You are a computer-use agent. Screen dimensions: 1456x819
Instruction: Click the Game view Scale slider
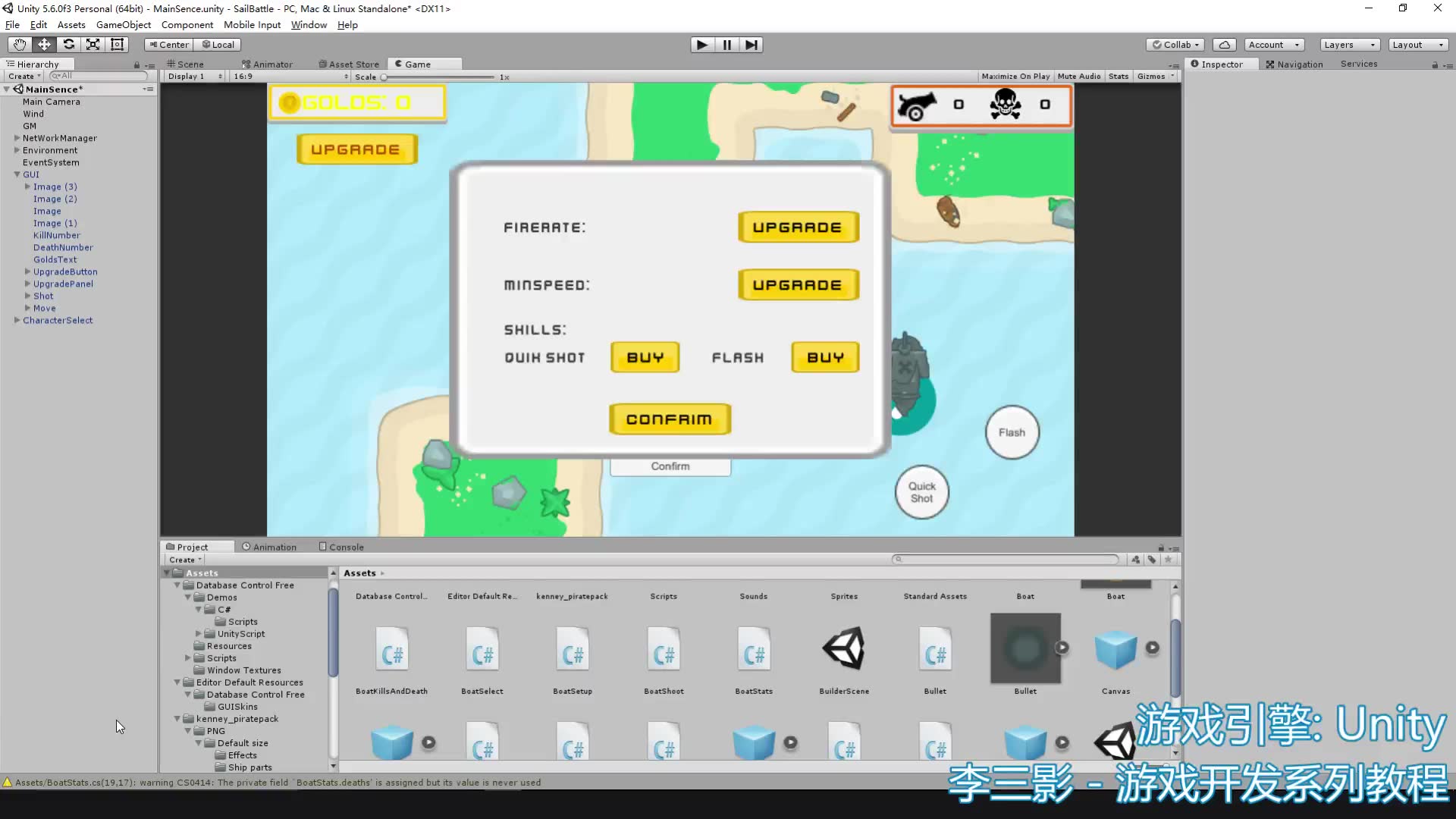(x=439, y=77)
